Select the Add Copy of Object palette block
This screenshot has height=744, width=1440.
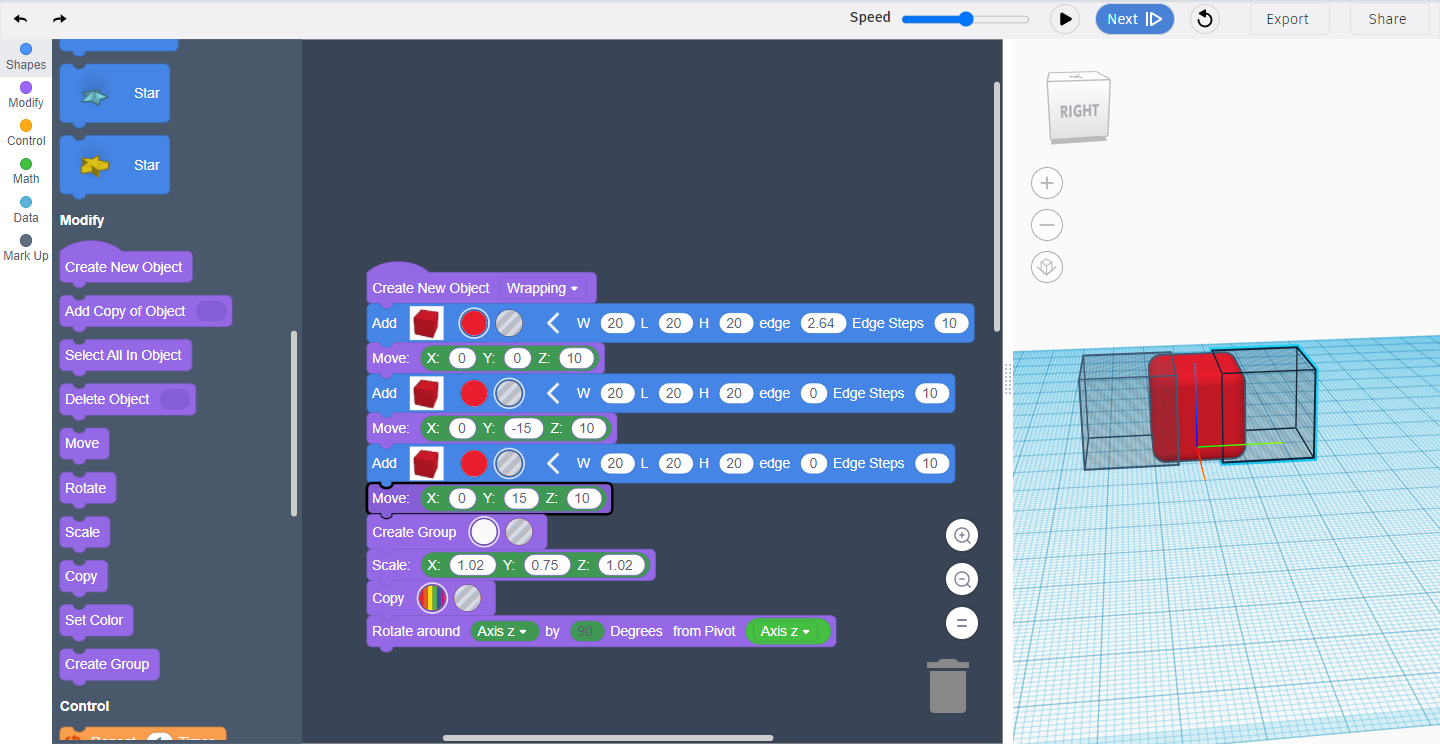146,311
